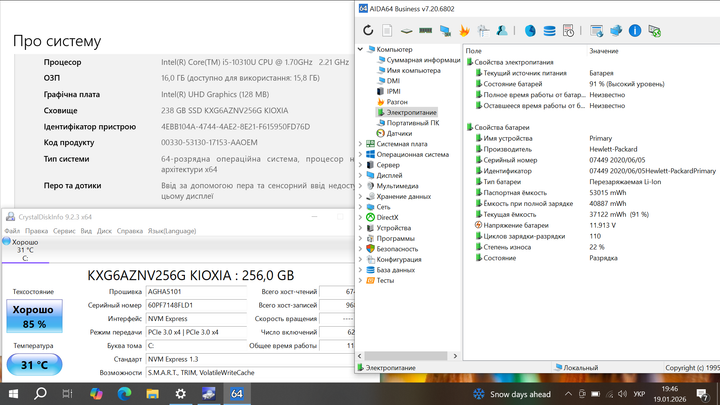Expand the Операционная система tree node
Viewport: 720px width, 405px height.
tap(360, 154)
